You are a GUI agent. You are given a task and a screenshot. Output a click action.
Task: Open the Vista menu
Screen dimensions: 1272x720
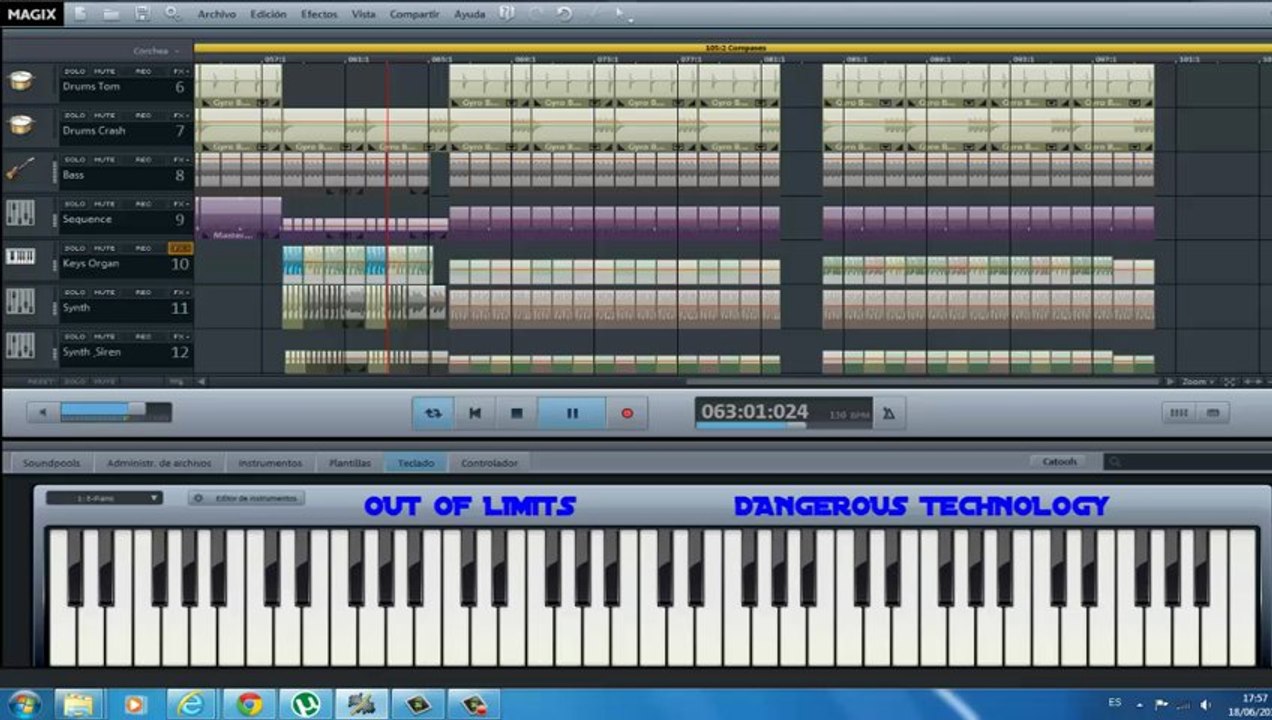point(364,14)
